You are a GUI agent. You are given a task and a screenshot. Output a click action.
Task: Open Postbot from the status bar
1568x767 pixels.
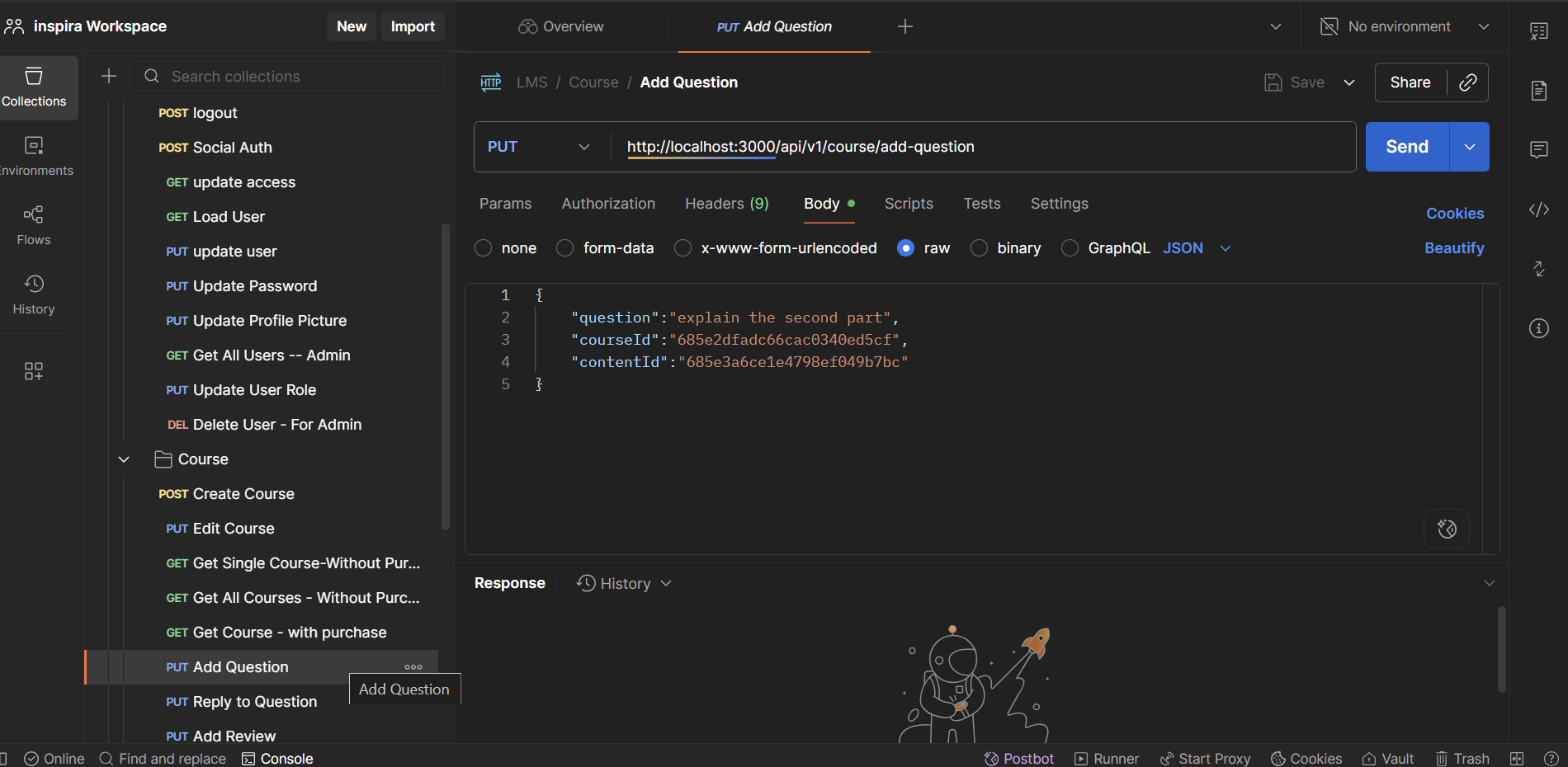pyautogui.click(x=1019, y=758)
